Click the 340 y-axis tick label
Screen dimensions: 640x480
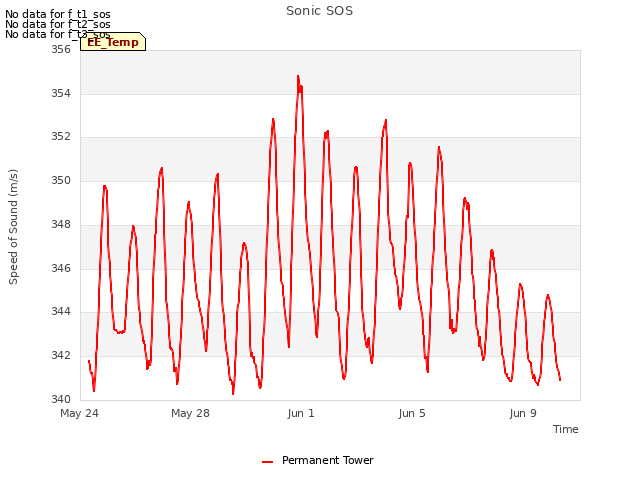tap(61, 399)
